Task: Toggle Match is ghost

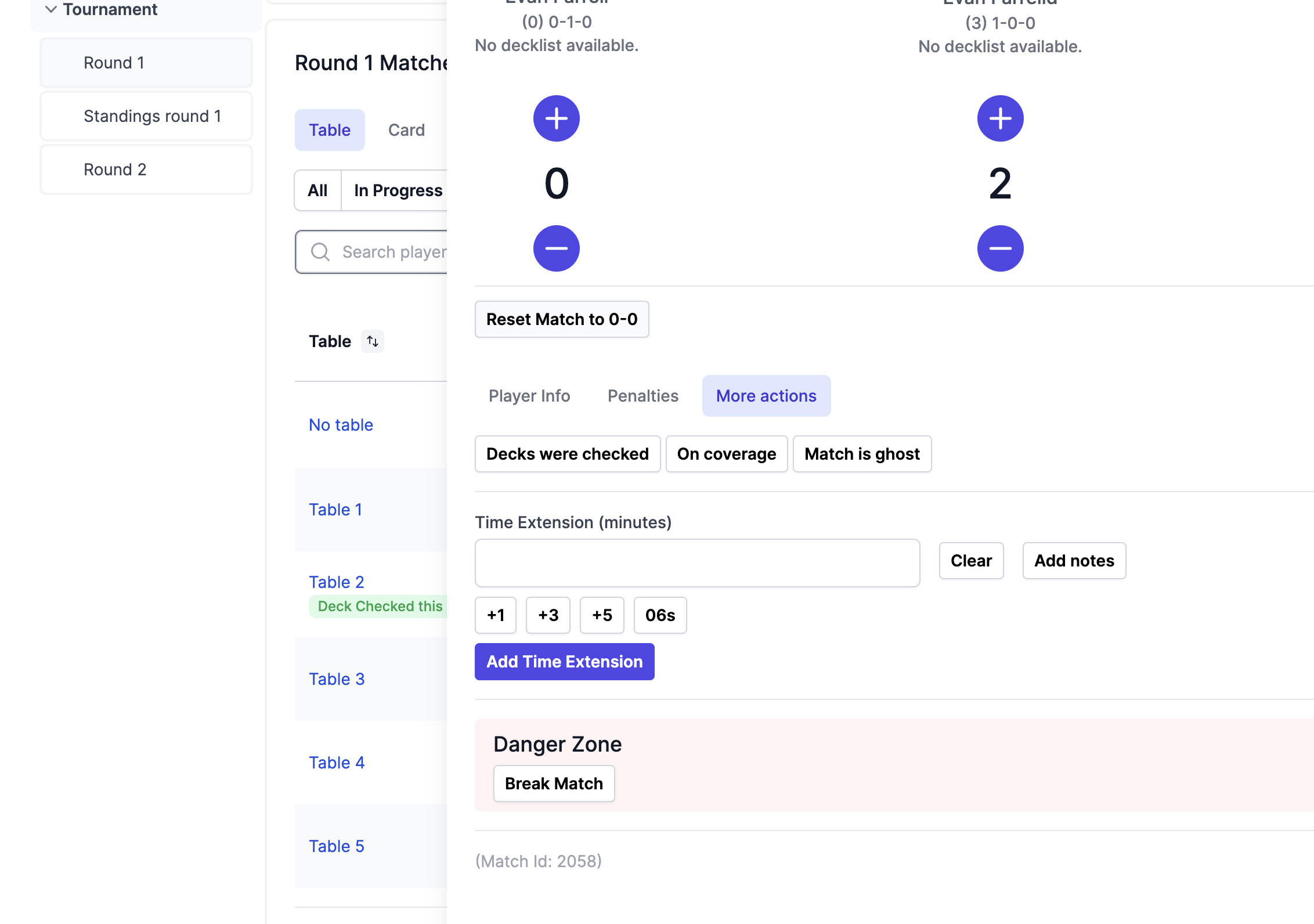Action: [861, 454]
